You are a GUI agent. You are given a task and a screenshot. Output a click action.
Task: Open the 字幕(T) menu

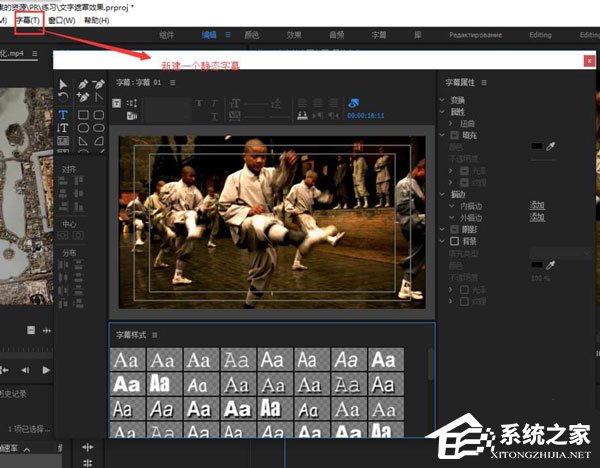tap(28, 20)
